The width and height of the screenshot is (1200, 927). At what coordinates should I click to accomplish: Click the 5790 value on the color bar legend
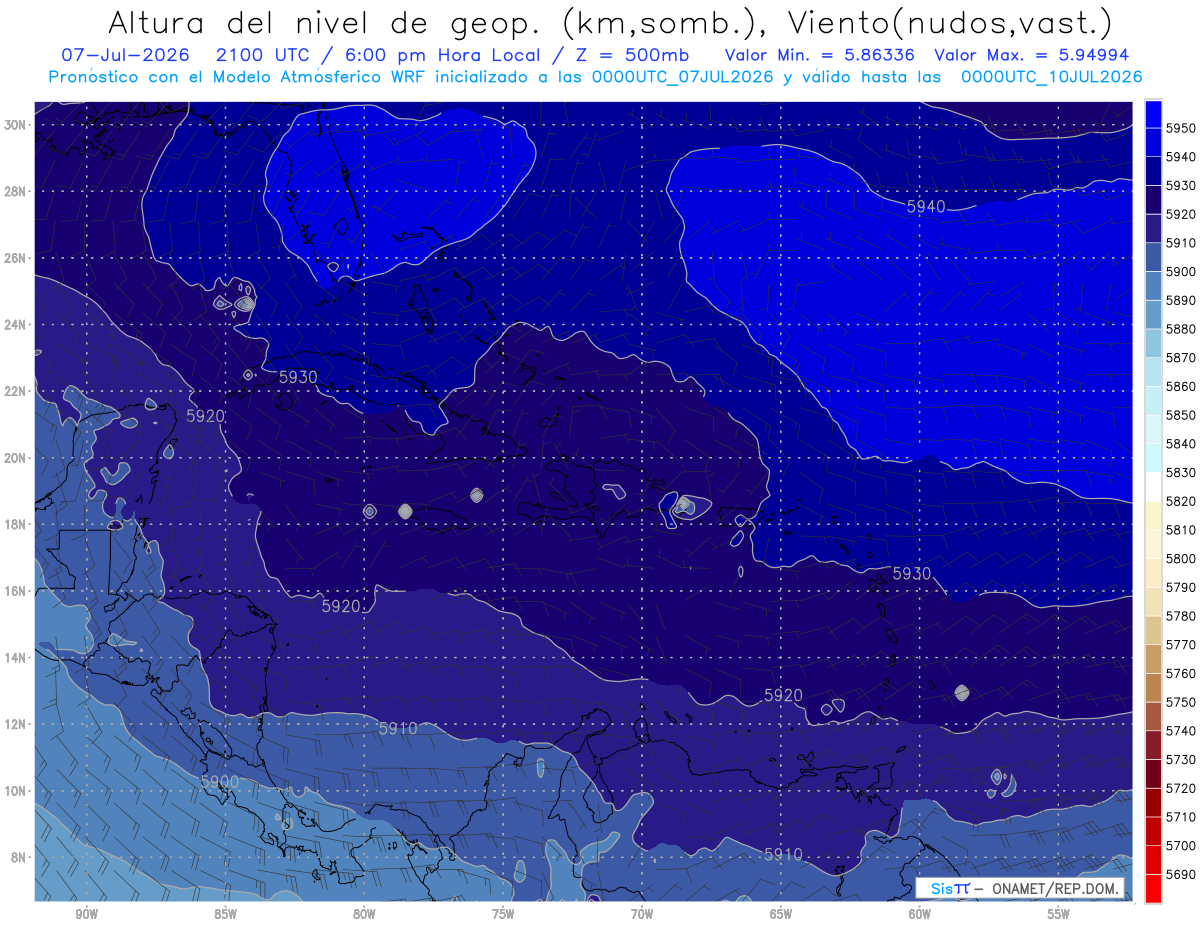click(x=1181, y=587)
